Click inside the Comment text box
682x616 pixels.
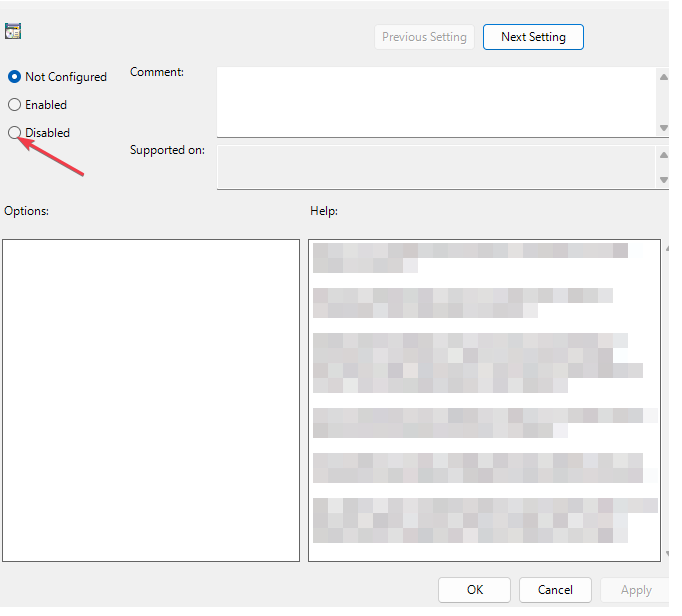click(x=436, y=102)
